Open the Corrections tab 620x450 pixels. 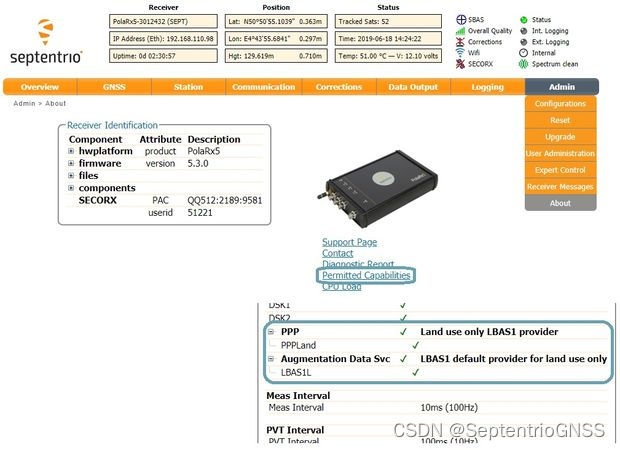point(339,87)
